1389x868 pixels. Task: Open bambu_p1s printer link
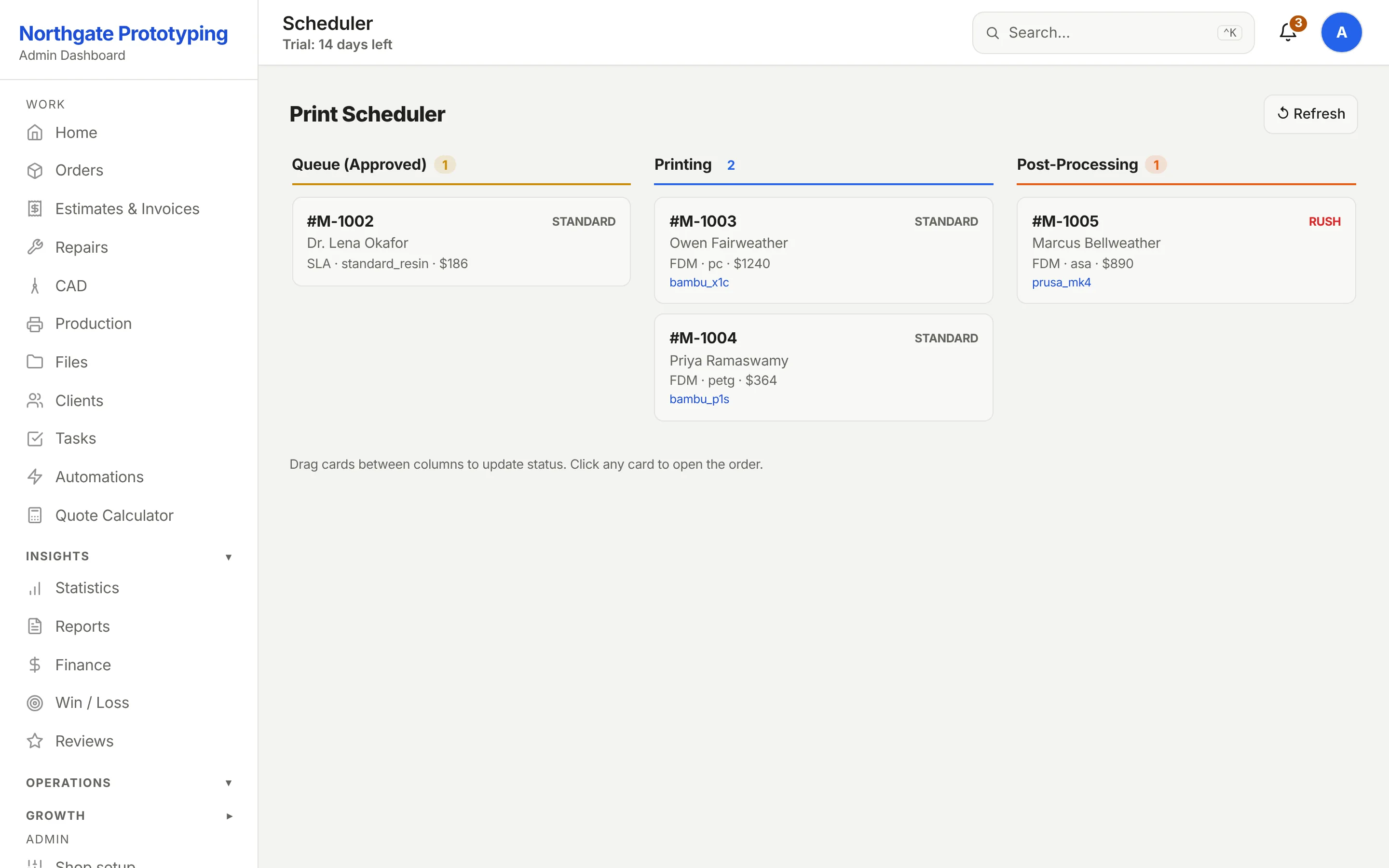(699, 399)
